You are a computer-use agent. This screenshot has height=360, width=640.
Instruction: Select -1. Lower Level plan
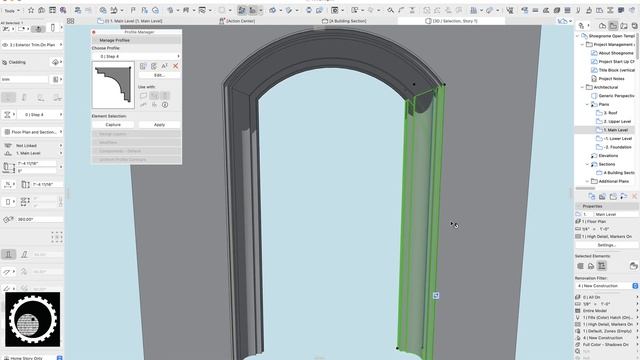pos(614,139)
